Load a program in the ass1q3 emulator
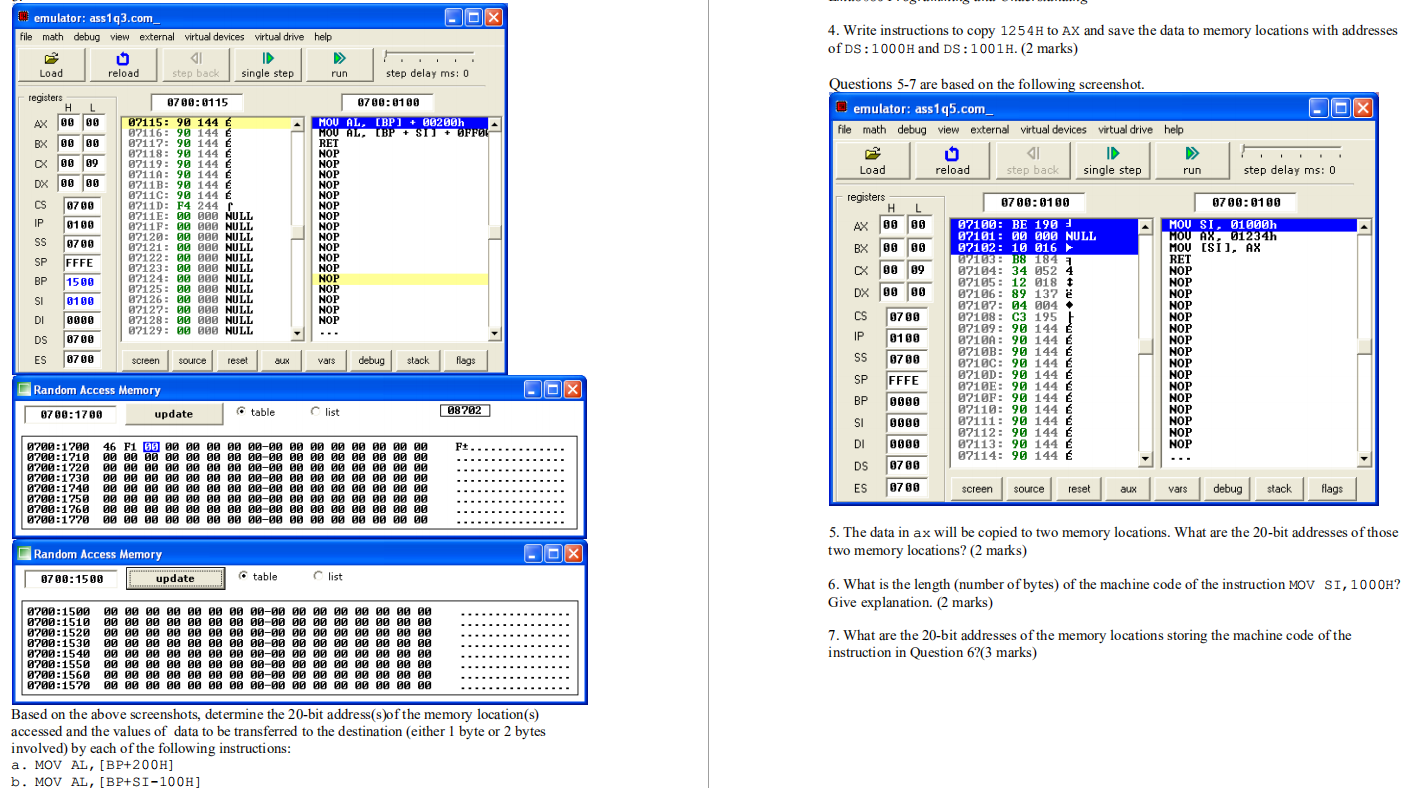This screenshot has width=1415, height=788. pyautogui.click(x=51, y=64)
